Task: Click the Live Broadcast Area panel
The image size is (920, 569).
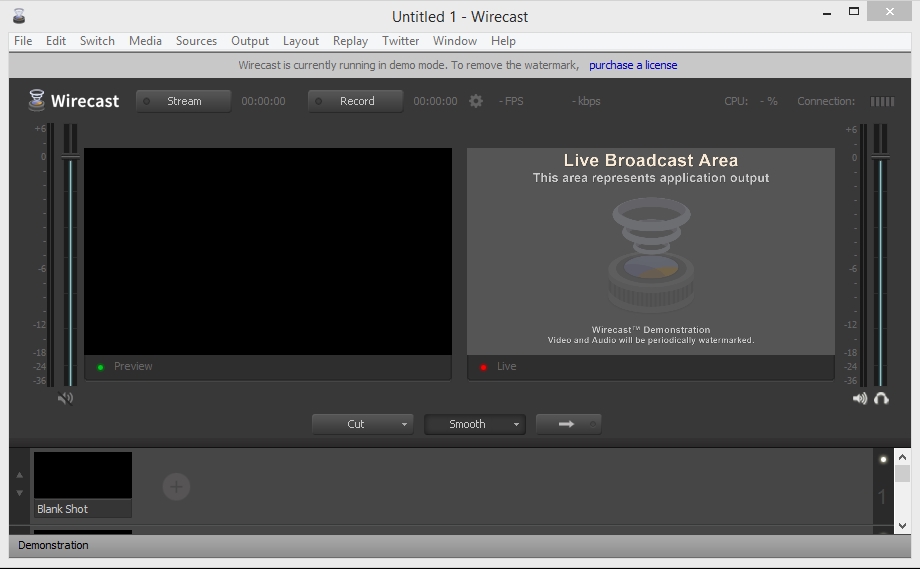Action: [651, 251]
